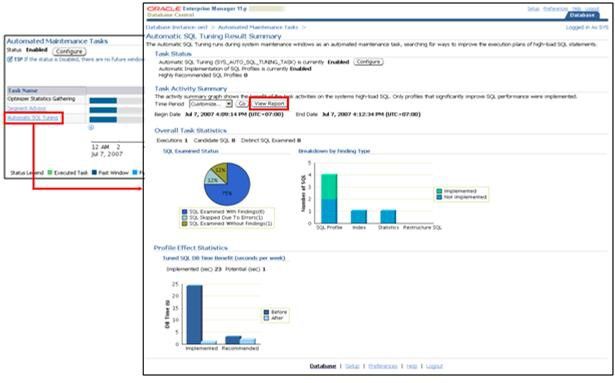Viewport: 615px width, 383px height.
Task: Click the Help link in the footer
Action: tap(411, 366)
